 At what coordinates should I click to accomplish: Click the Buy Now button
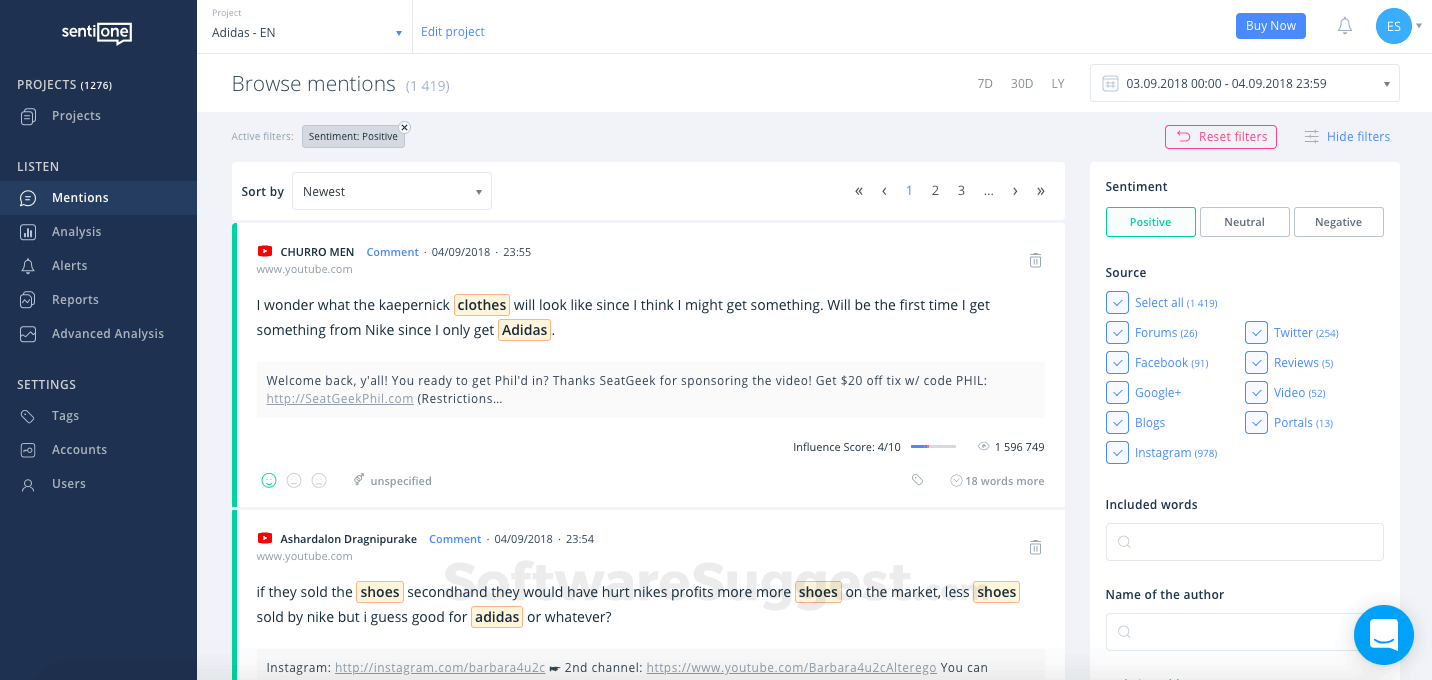point(1270,26)
